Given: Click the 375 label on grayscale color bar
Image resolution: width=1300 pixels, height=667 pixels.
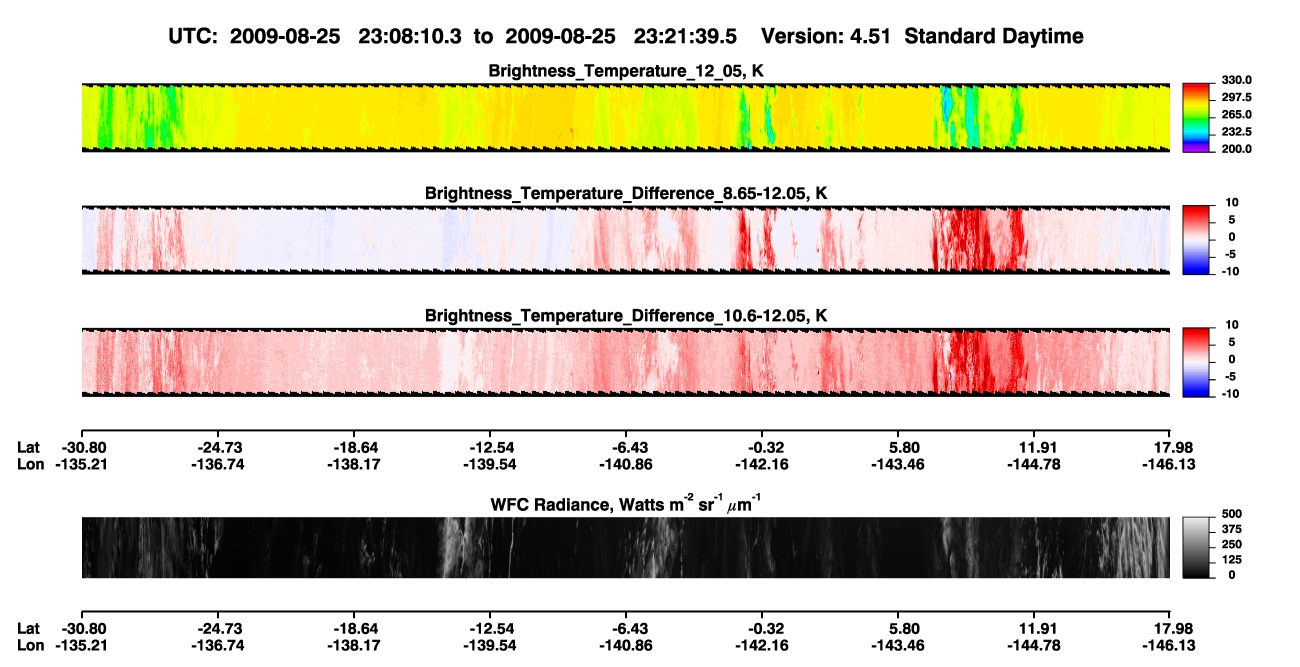Looking at the screenshot, I should (1232, 530).
